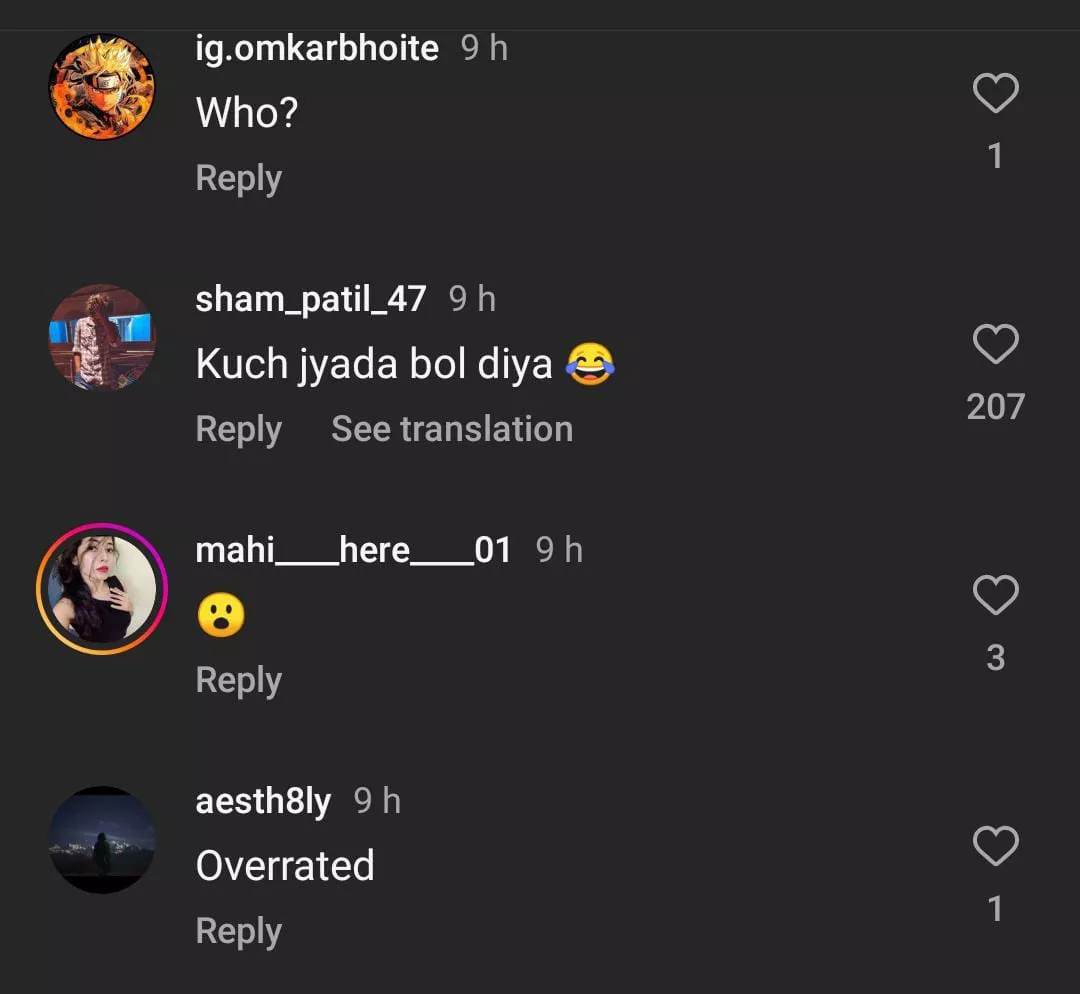Open username mahi___here___01
The height and width of the screenshot is (994, 1080).
[353, 550]
